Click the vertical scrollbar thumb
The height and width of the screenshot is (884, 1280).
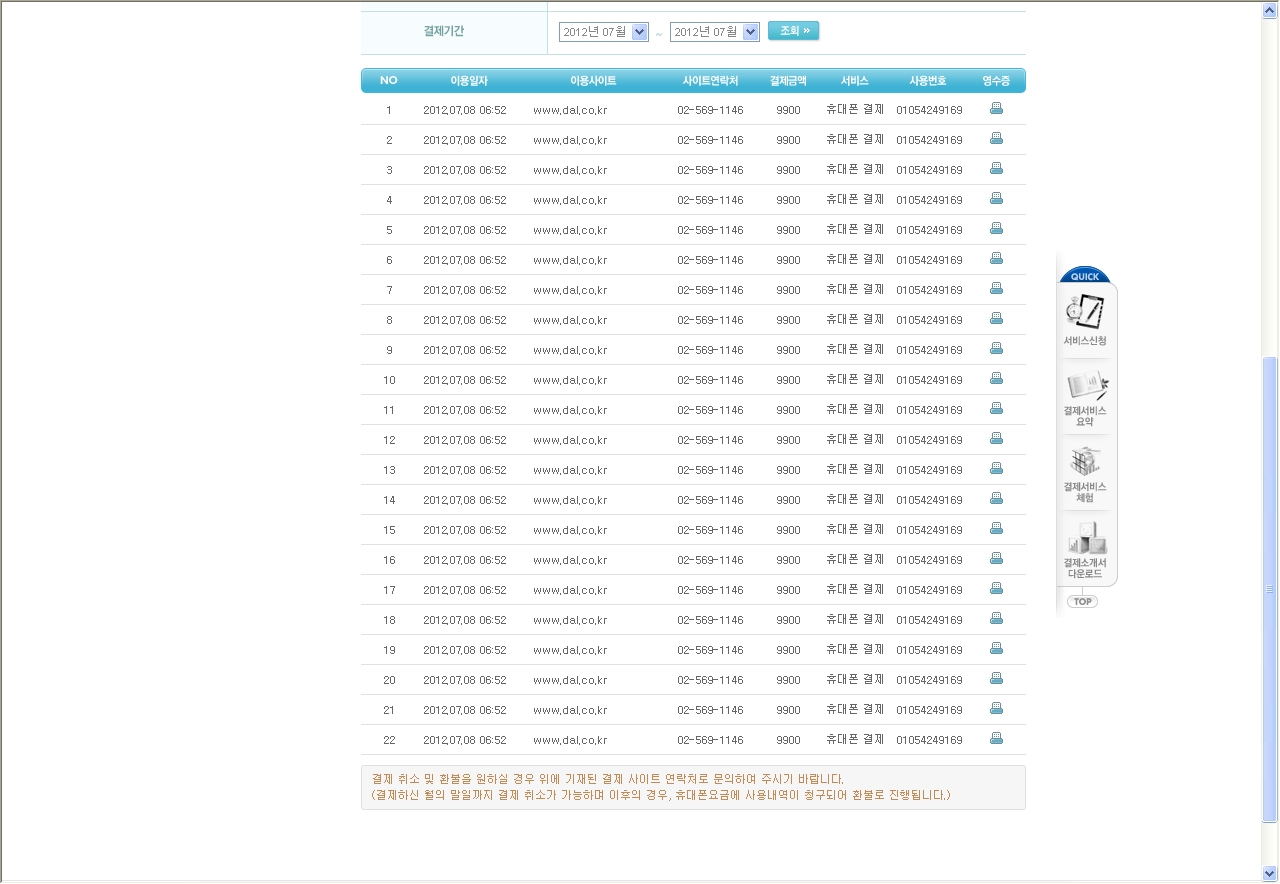[1270, 589]
